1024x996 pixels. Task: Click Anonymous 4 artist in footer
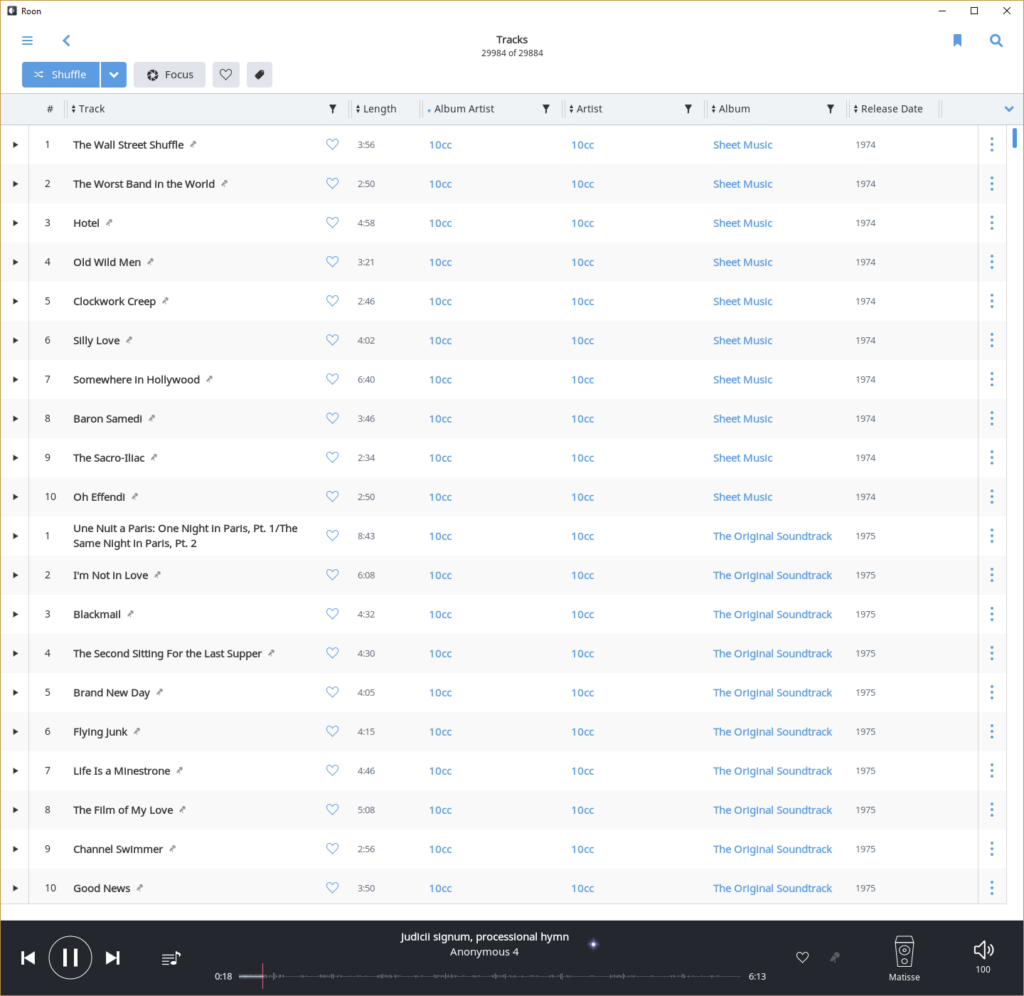click(x=484, y=952)
